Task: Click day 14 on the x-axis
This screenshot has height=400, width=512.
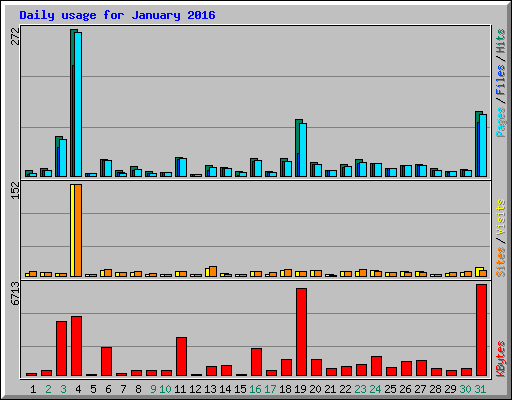Action: click(225, 389)
